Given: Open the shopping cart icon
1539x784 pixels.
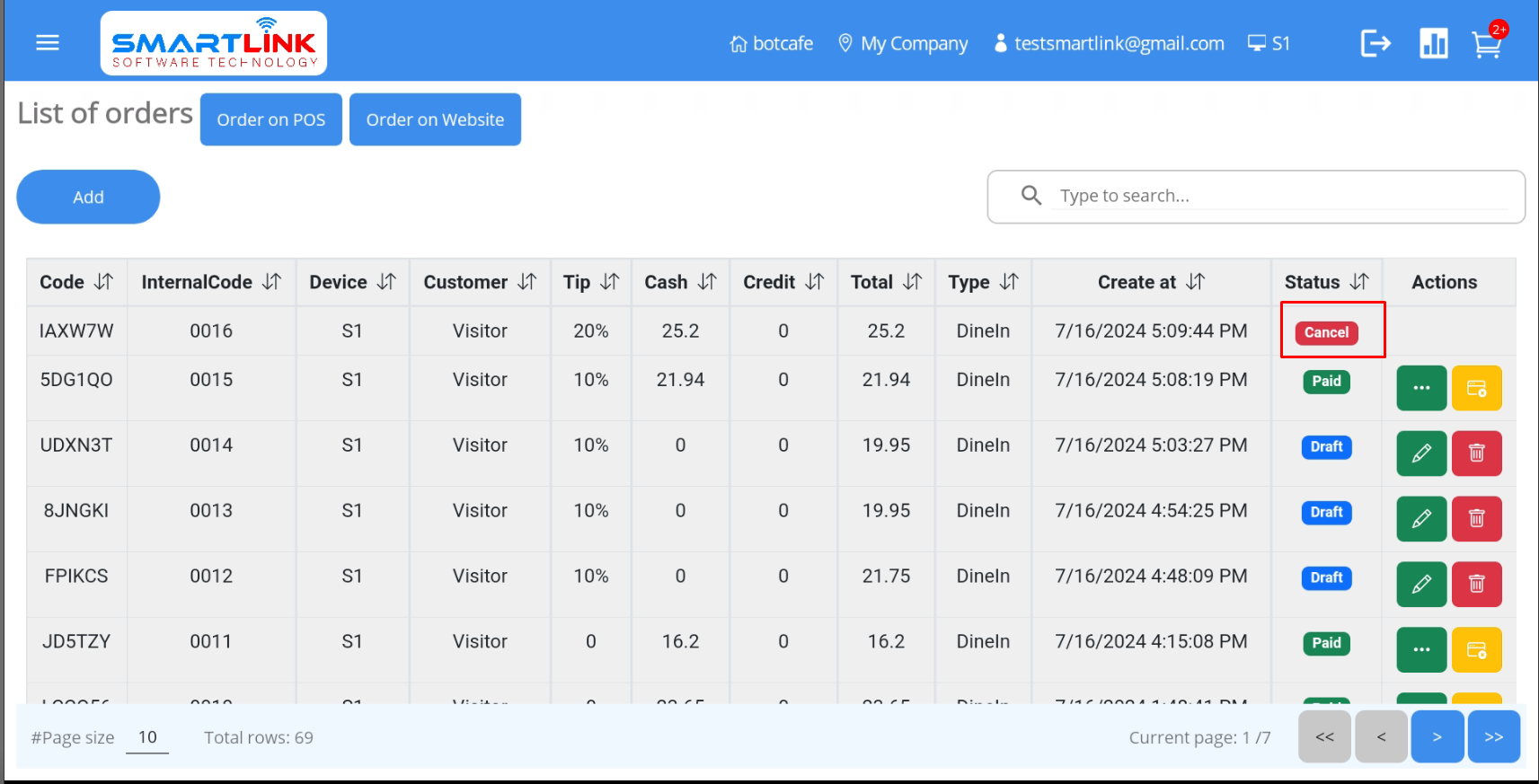Looking at the screenshot, I should pyautogui.click(x=1486, y=44).
